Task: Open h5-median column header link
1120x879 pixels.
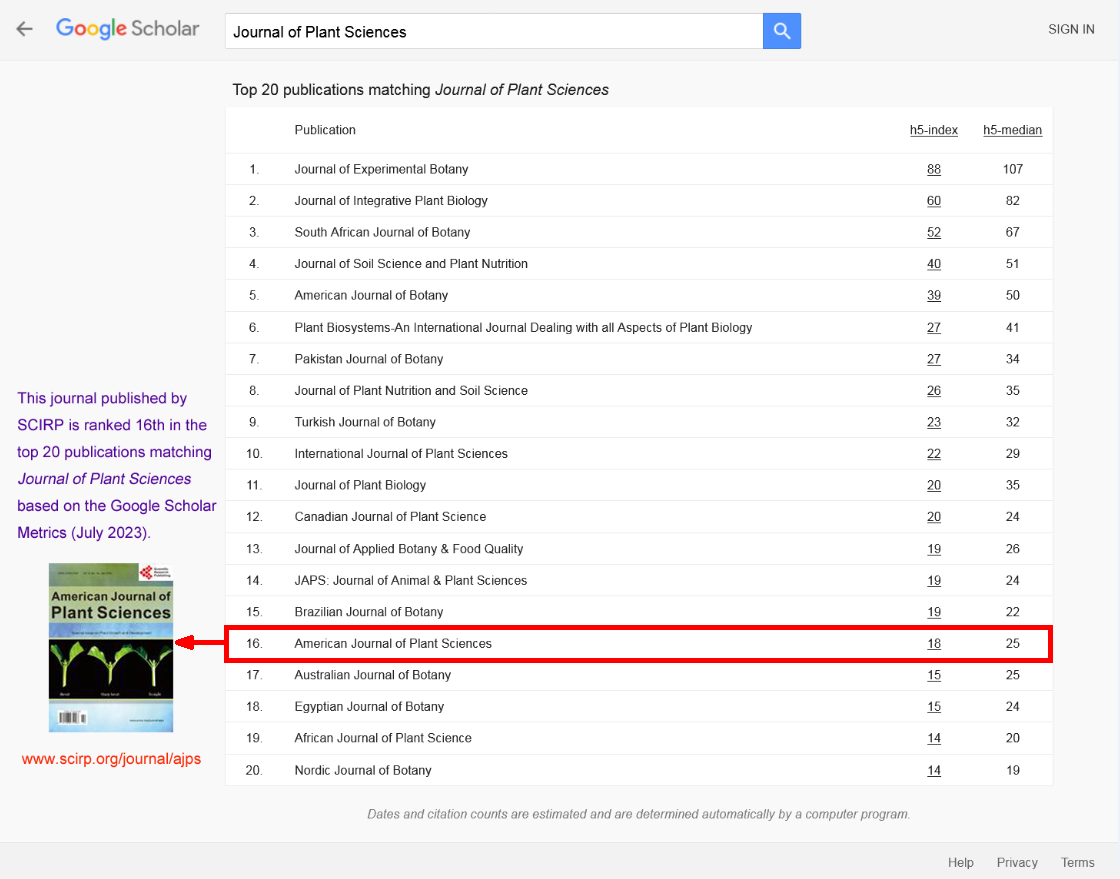Action: click(1012, 130)
